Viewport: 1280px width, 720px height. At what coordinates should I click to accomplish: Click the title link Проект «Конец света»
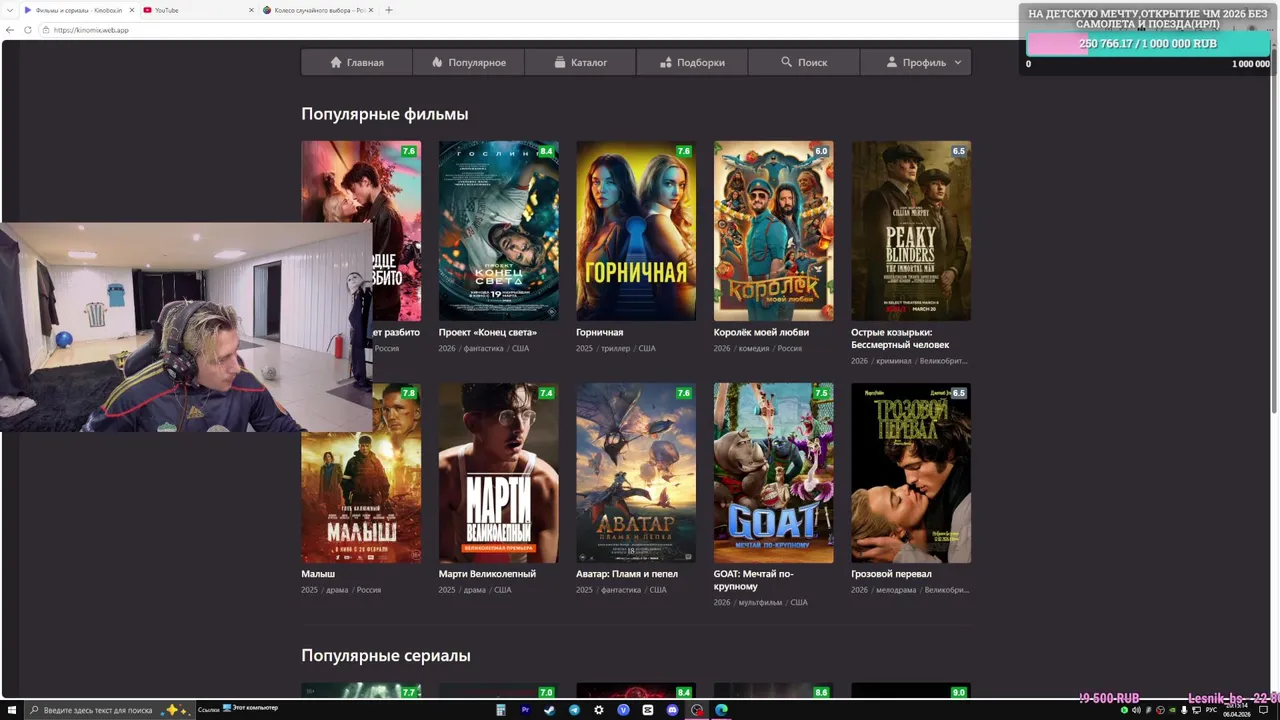(488, 332)
